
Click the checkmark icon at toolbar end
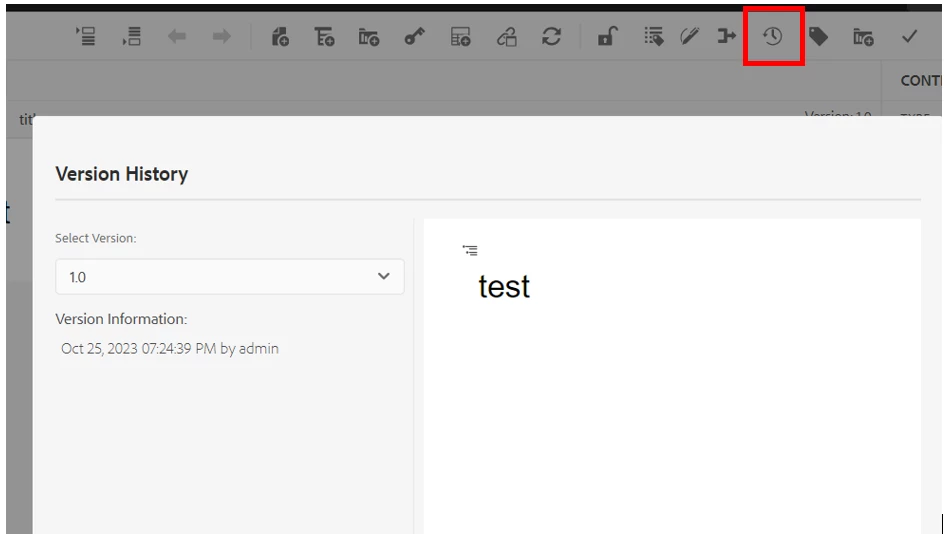click(909, 37)
